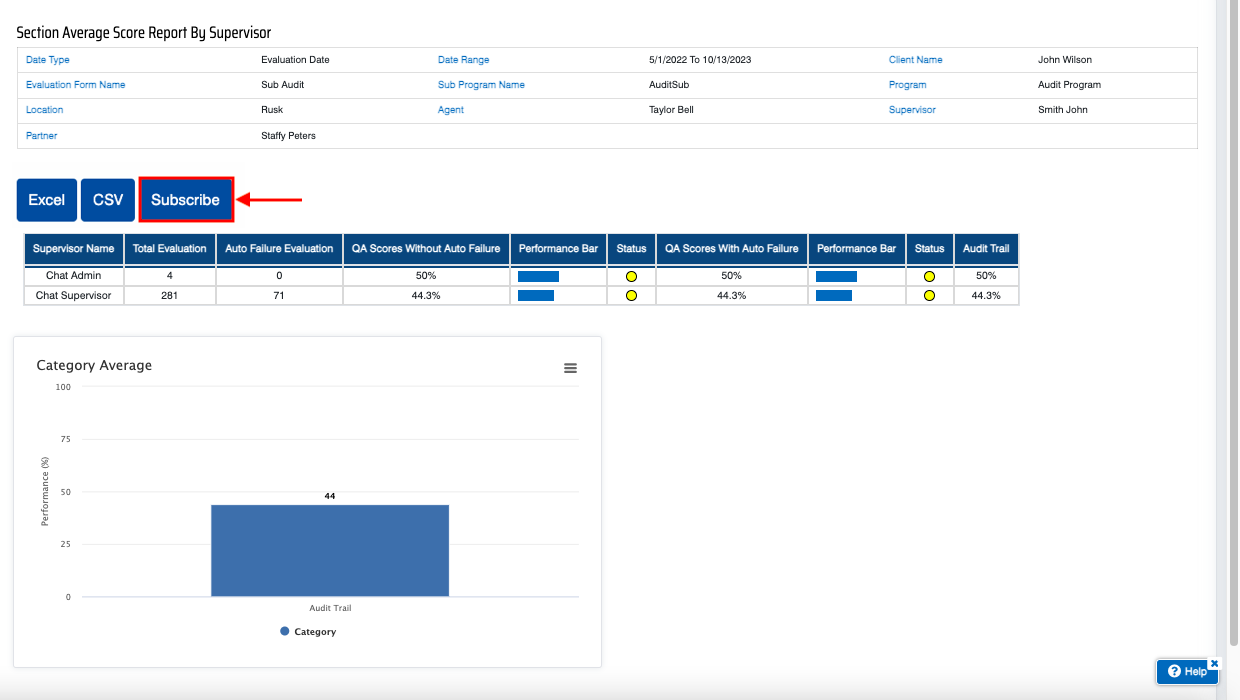This screenshot has height=700, width=1240.
Task: Sort by Total Evaluation column header
Action: [x=170, y=249]
